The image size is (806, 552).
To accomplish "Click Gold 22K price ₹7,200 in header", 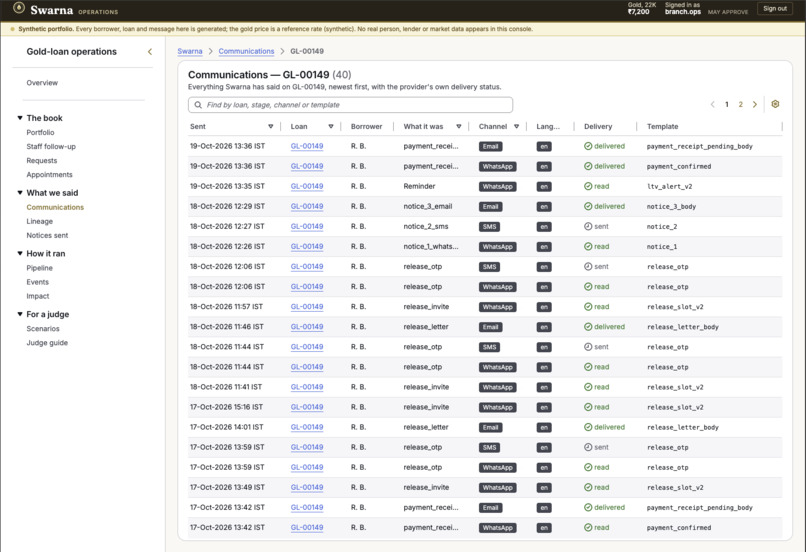I will tap(638, 11).
